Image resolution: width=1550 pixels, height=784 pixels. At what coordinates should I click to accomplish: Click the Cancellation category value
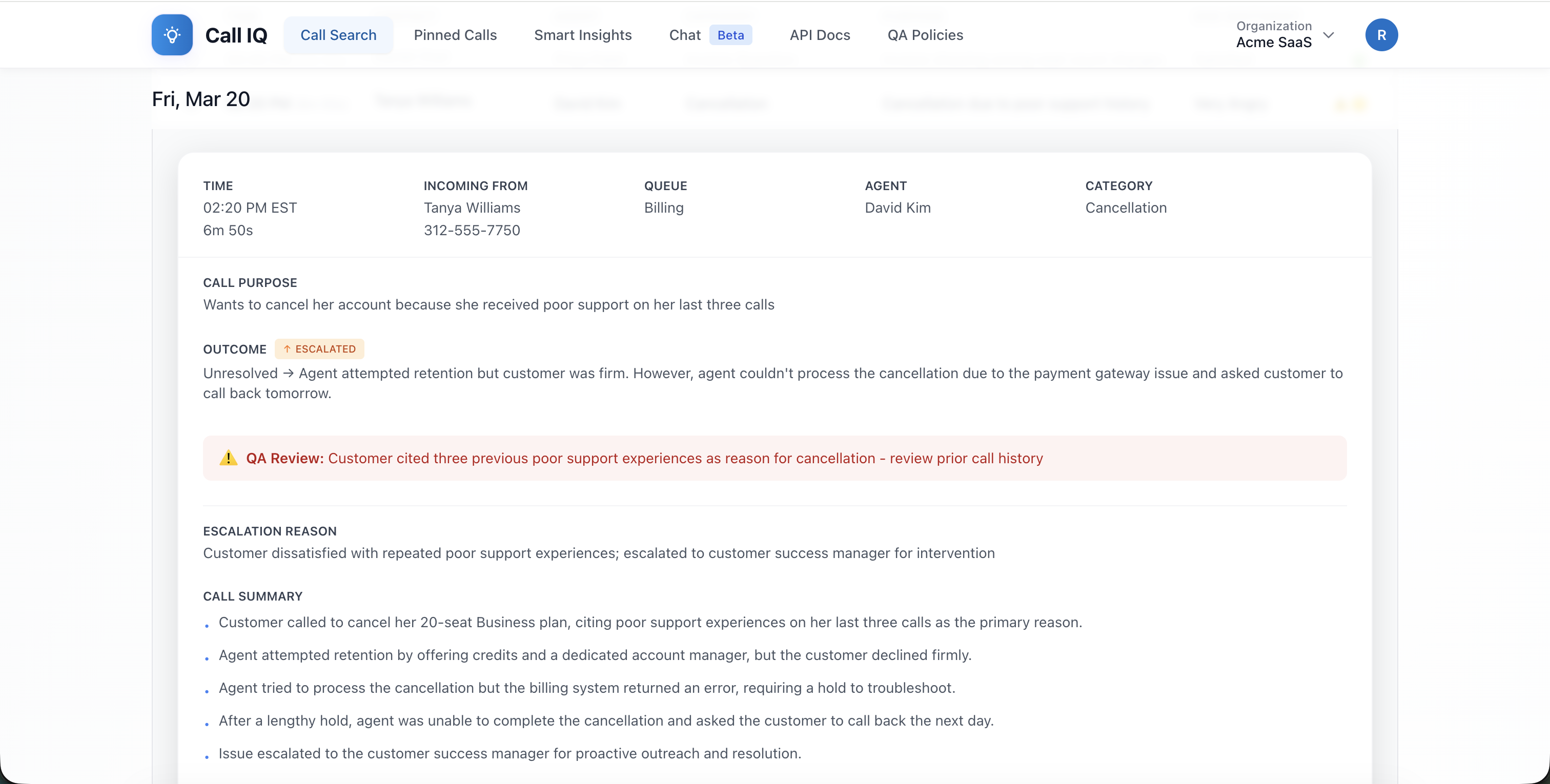[1126, 208]
